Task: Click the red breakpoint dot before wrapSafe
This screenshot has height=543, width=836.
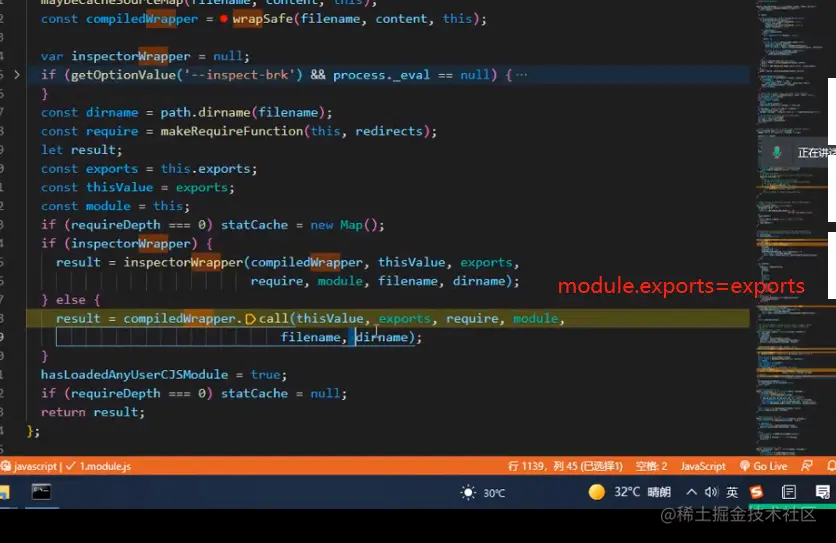Action: [223, 19]
